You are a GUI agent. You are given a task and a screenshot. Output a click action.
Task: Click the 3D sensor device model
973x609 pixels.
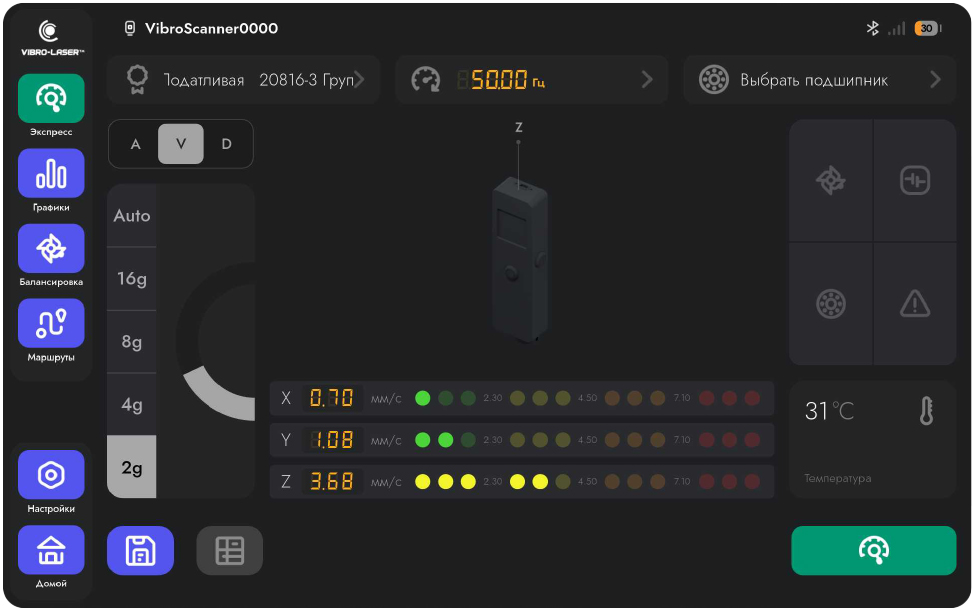pyautogui.click(x=520, y=258)
